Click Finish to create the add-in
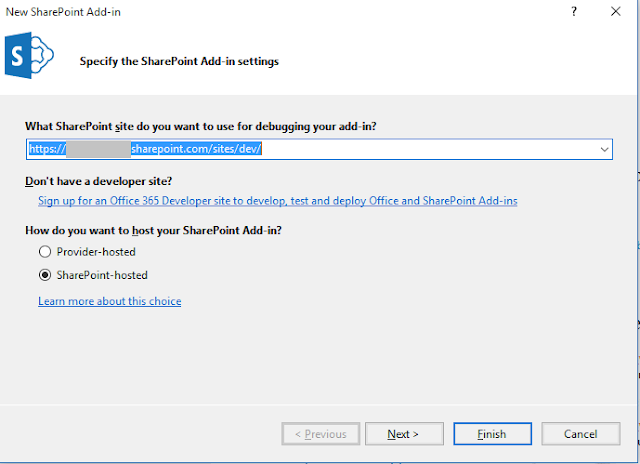 [492, 434]
